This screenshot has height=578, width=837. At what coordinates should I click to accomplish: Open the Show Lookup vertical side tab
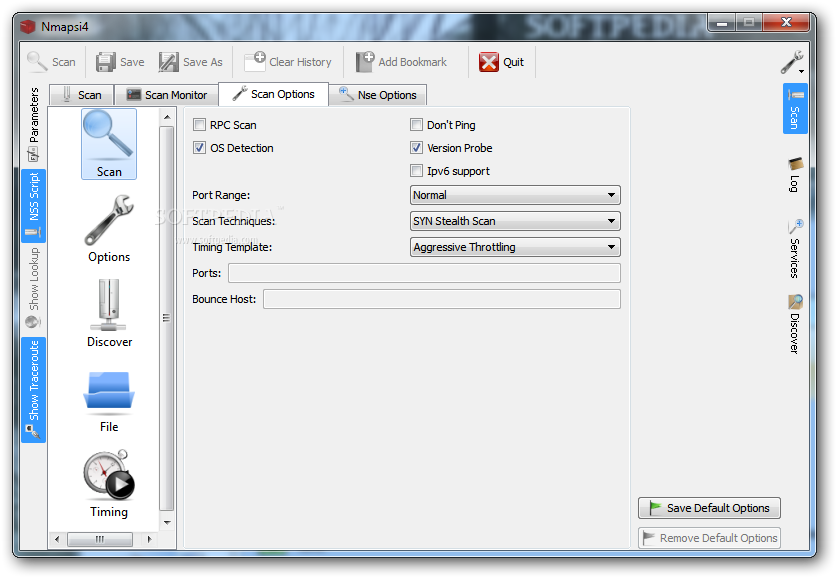pyautogui.click(x=34, y=288)
